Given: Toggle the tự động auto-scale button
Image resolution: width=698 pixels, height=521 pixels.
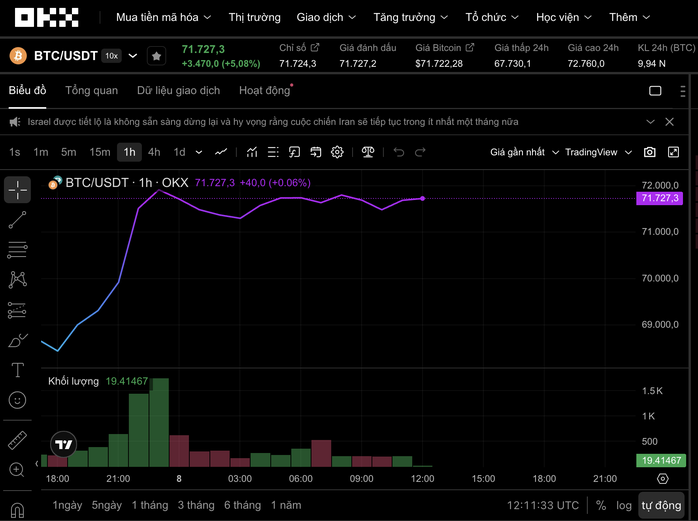Looking at the screenshot, I should [661, 505].
